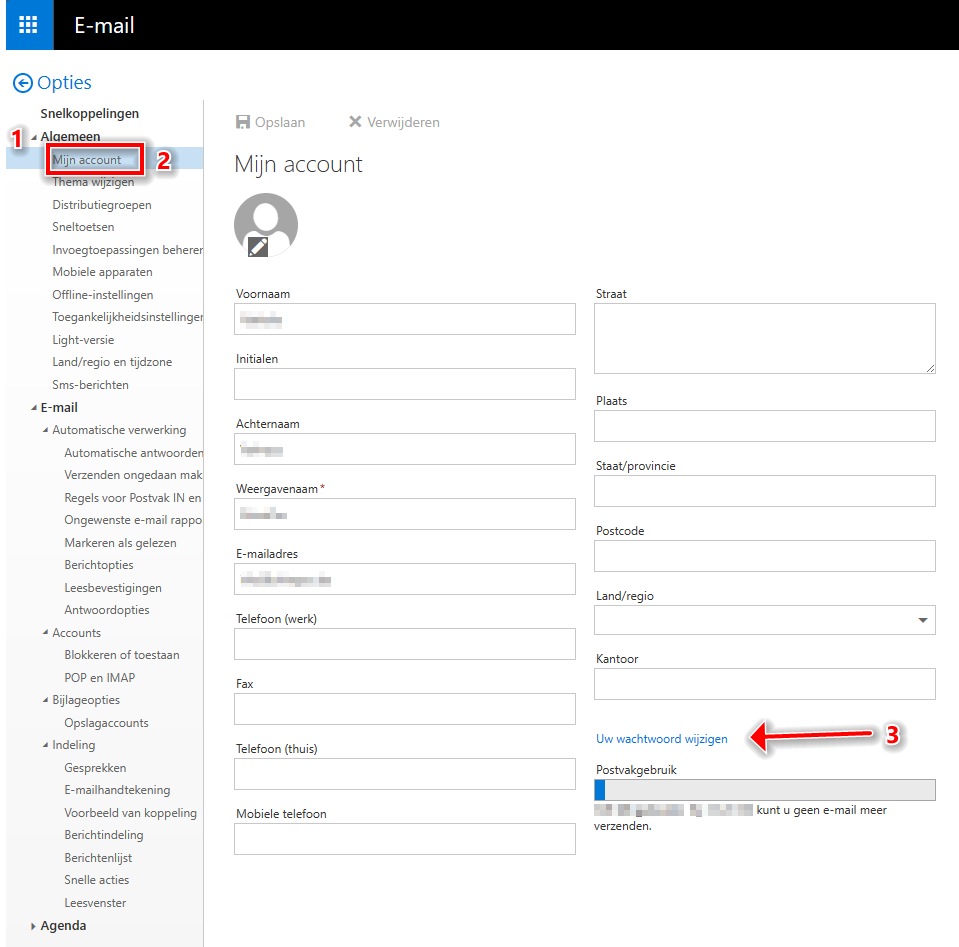
Task: Click the Straat text area
Action: (x=765, y=339)
